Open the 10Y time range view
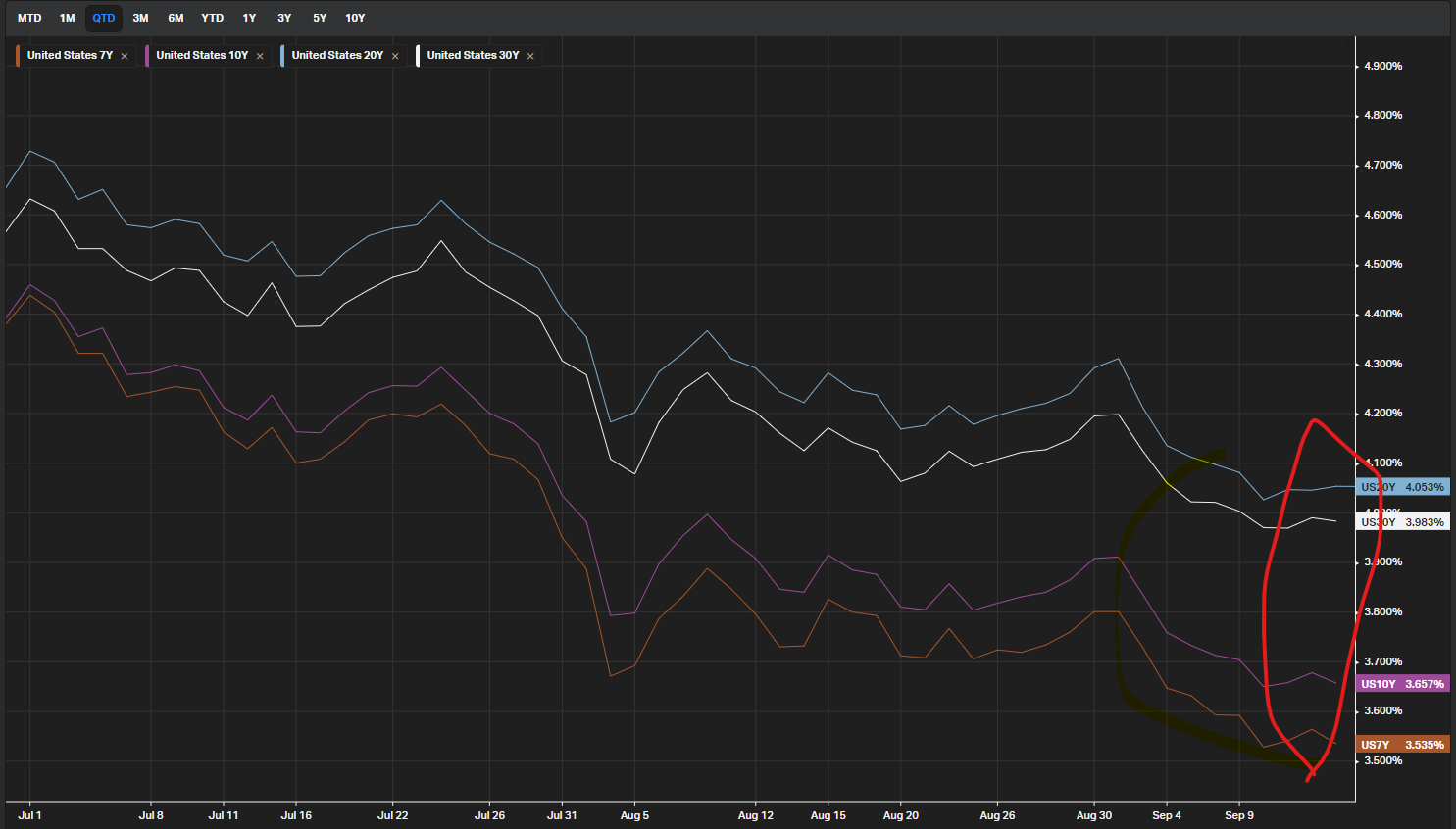The image size is (1456, 829). [355, 18]
